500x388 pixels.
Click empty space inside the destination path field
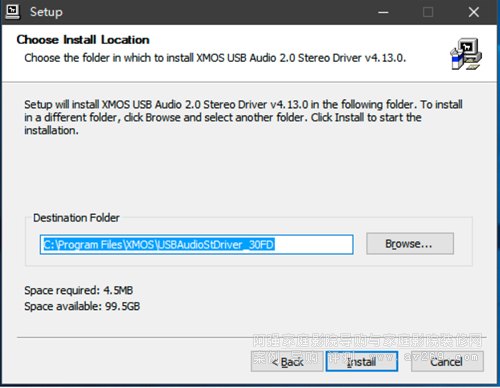click(x=313, y=245)
